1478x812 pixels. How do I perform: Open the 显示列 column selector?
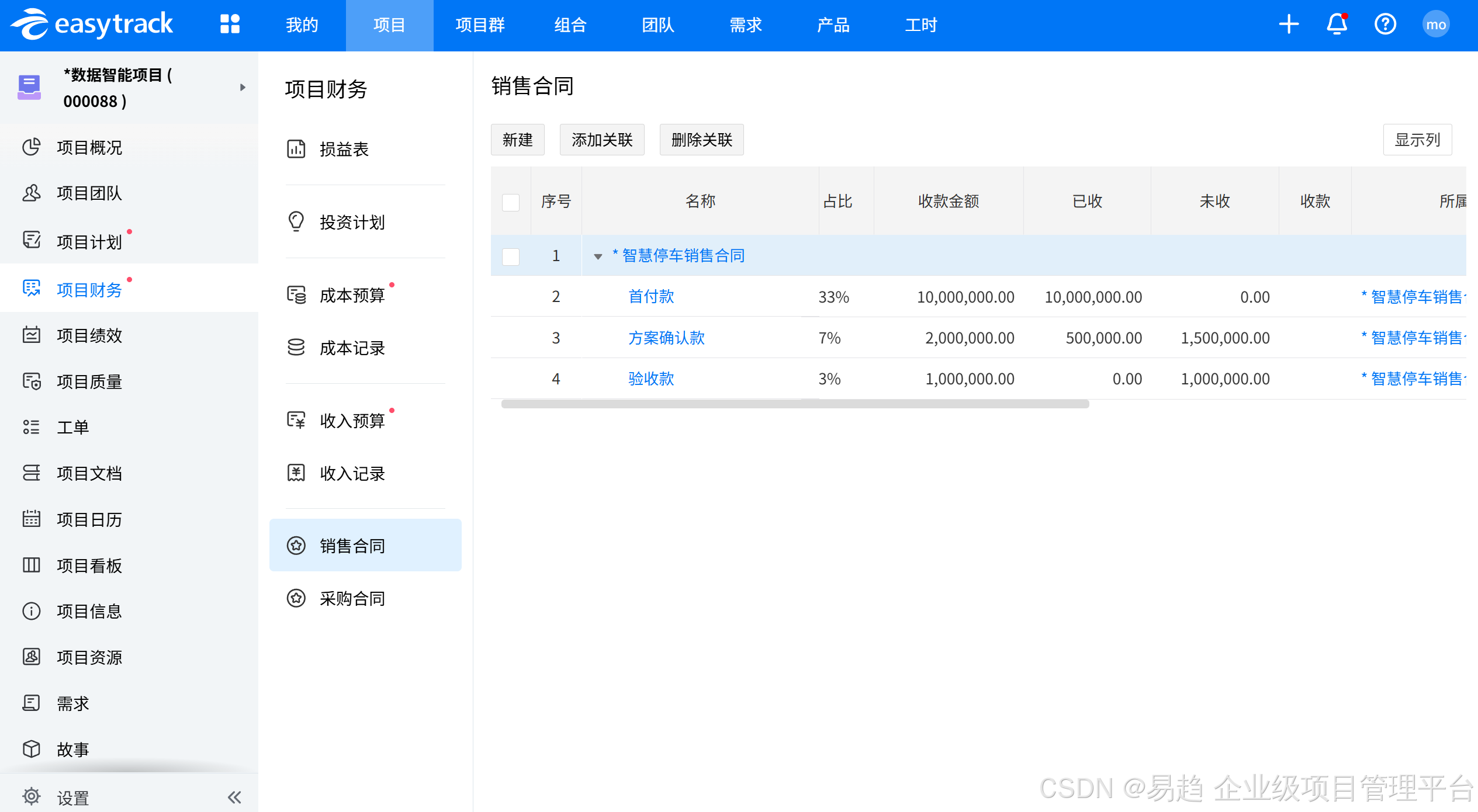1417,140
